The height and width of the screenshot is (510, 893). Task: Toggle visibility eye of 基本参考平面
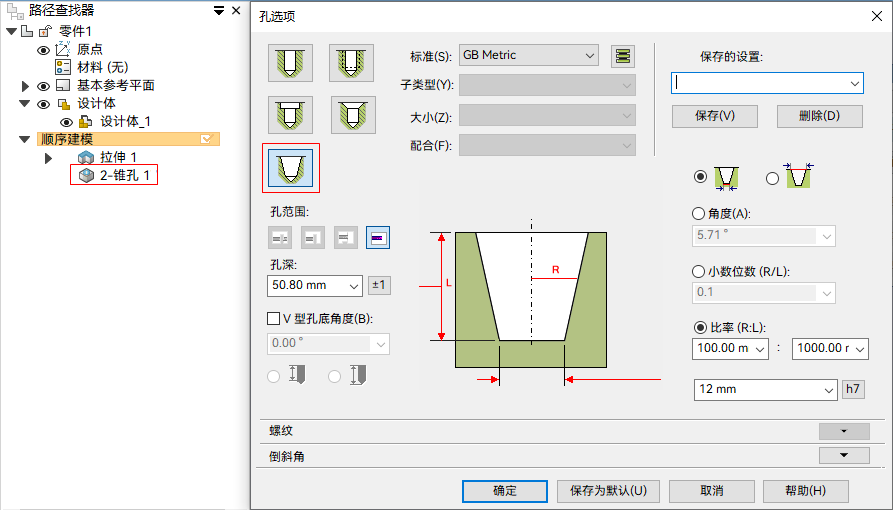(43, 87)
